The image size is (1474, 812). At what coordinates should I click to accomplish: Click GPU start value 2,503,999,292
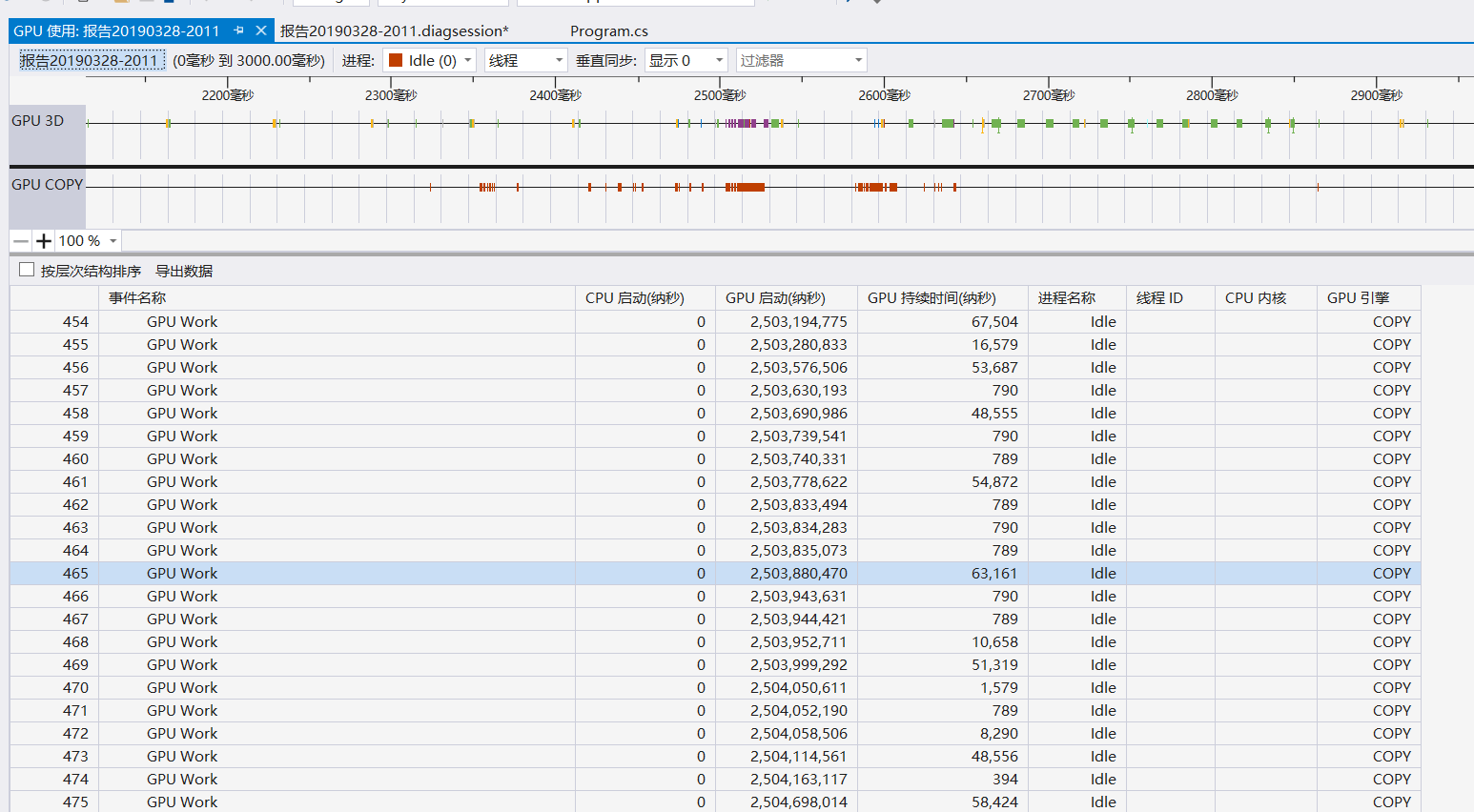tap(799, 665)
